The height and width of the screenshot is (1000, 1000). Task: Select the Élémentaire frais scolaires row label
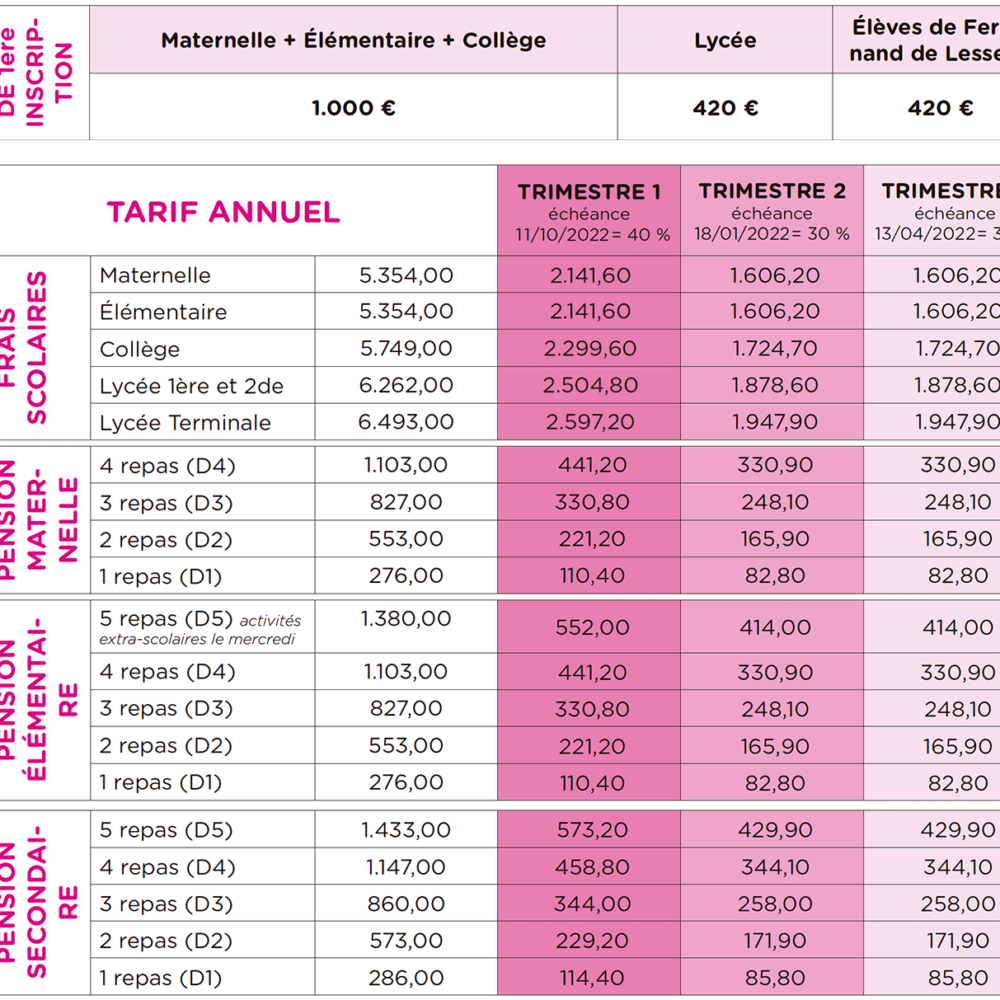[x=163, y=312]
